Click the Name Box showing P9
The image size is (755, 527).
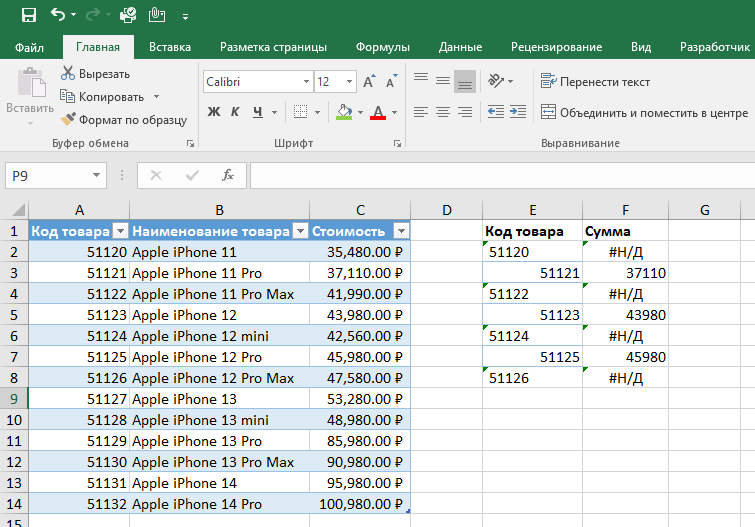[48, 176]
